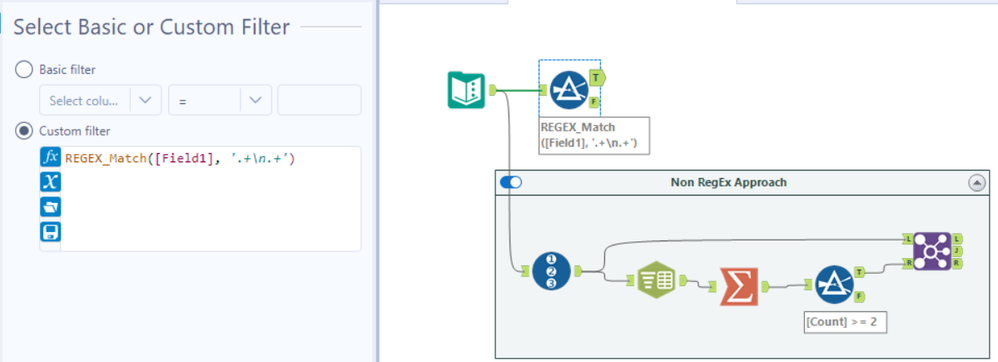Open the equals operator dropdown
998x362 pixels.
point(220,101)
